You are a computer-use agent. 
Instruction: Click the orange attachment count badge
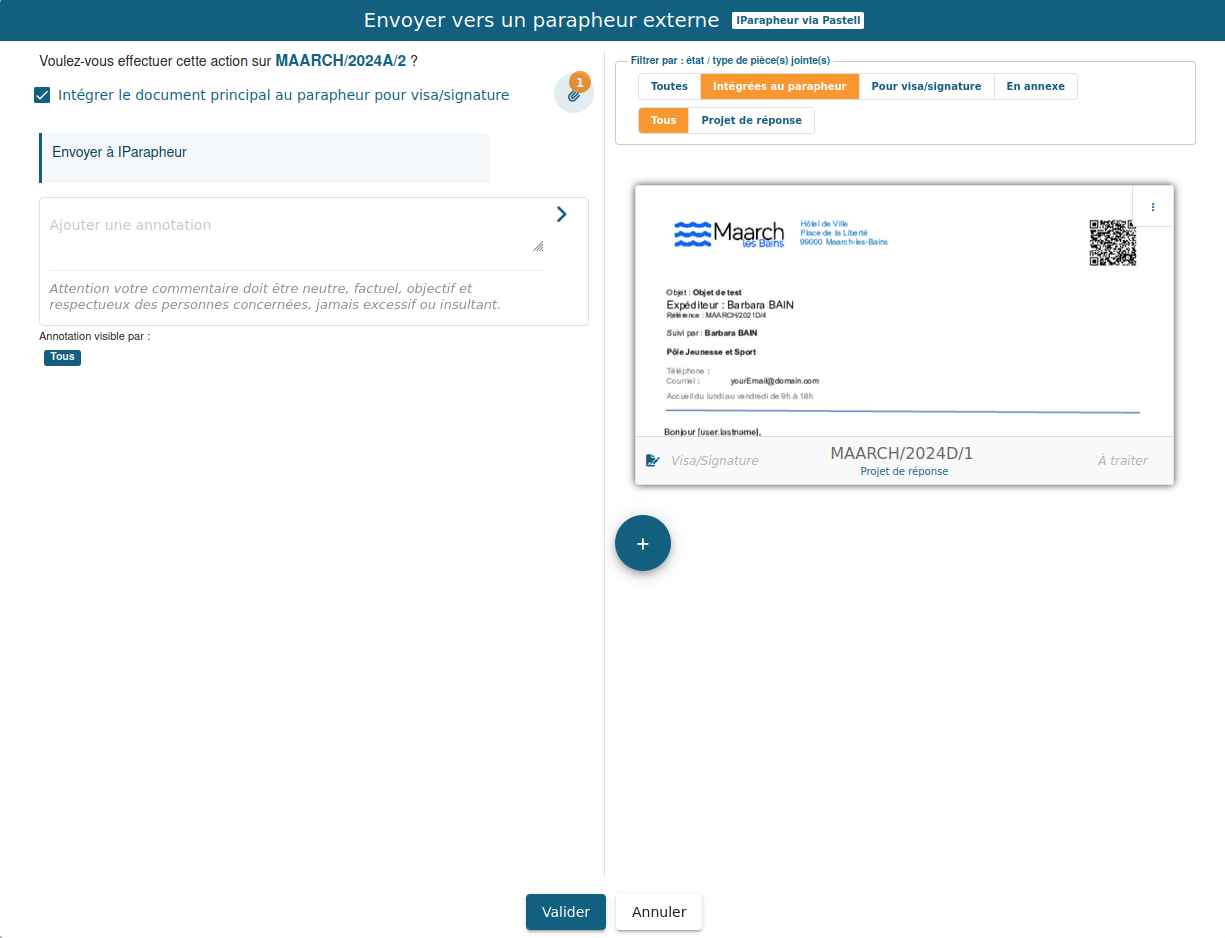pyautogui.click(x=580, y=82)
